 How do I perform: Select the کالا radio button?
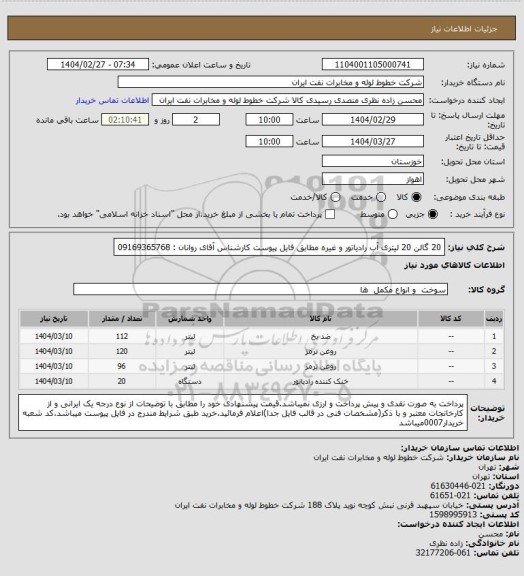coord(416,197)
